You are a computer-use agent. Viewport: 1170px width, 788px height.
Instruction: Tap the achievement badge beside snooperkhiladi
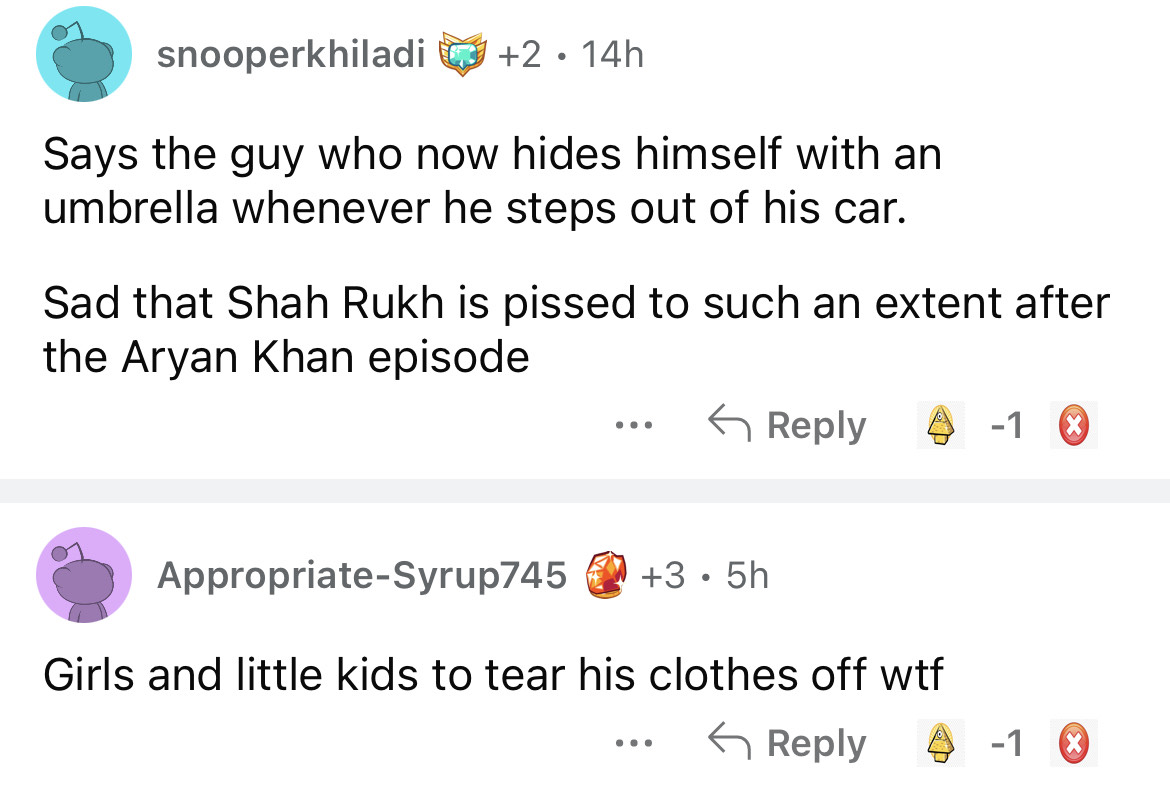[x=460, y=56]
